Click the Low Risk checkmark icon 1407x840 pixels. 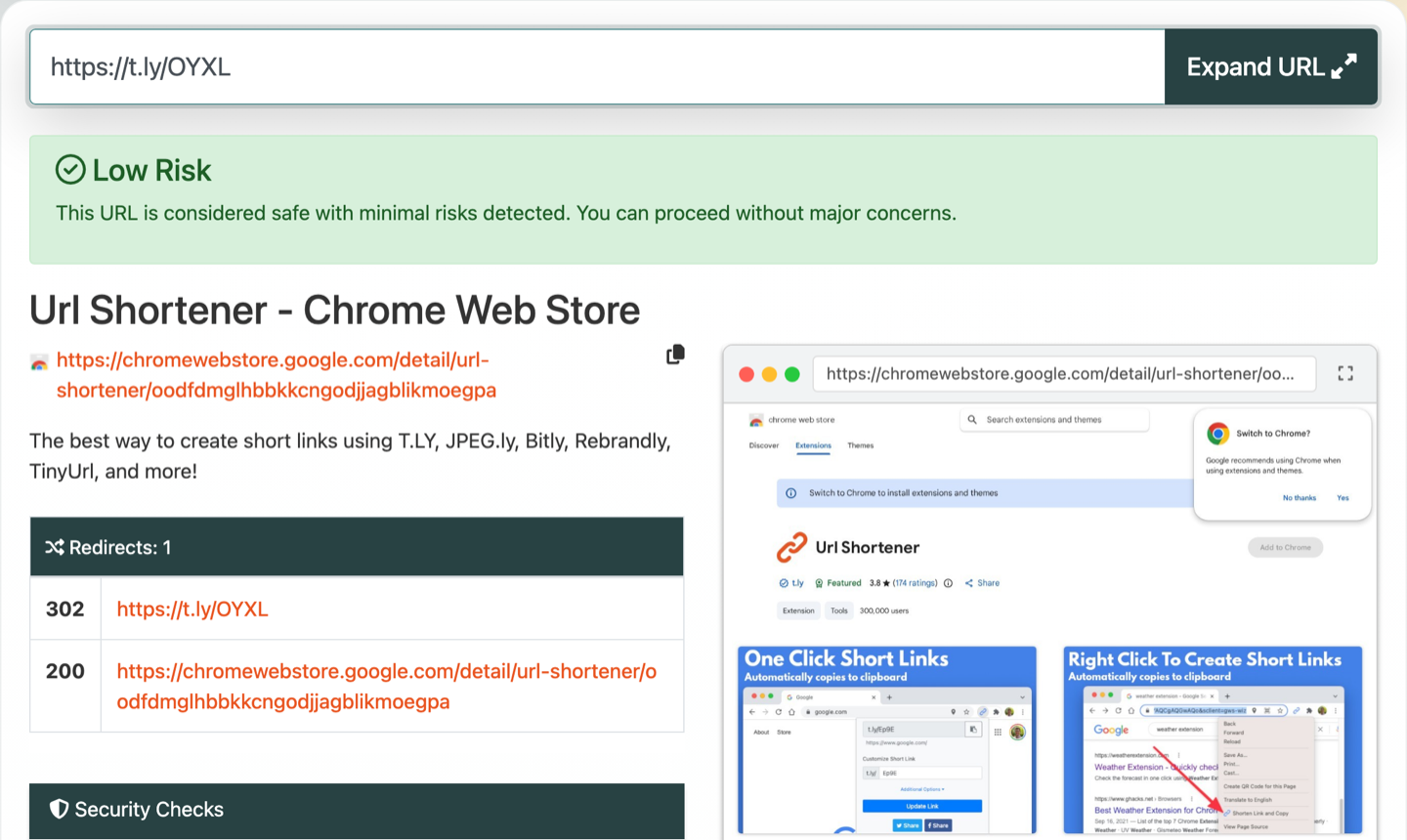coord(70,170)
